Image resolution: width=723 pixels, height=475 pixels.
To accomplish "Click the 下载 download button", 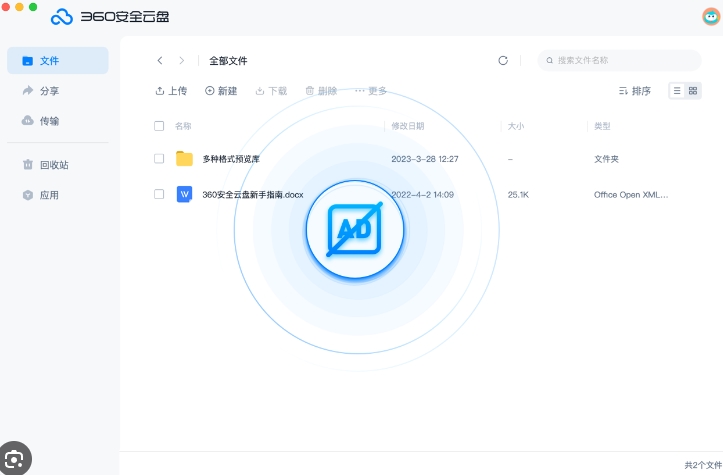I will (x=271, y=91).
